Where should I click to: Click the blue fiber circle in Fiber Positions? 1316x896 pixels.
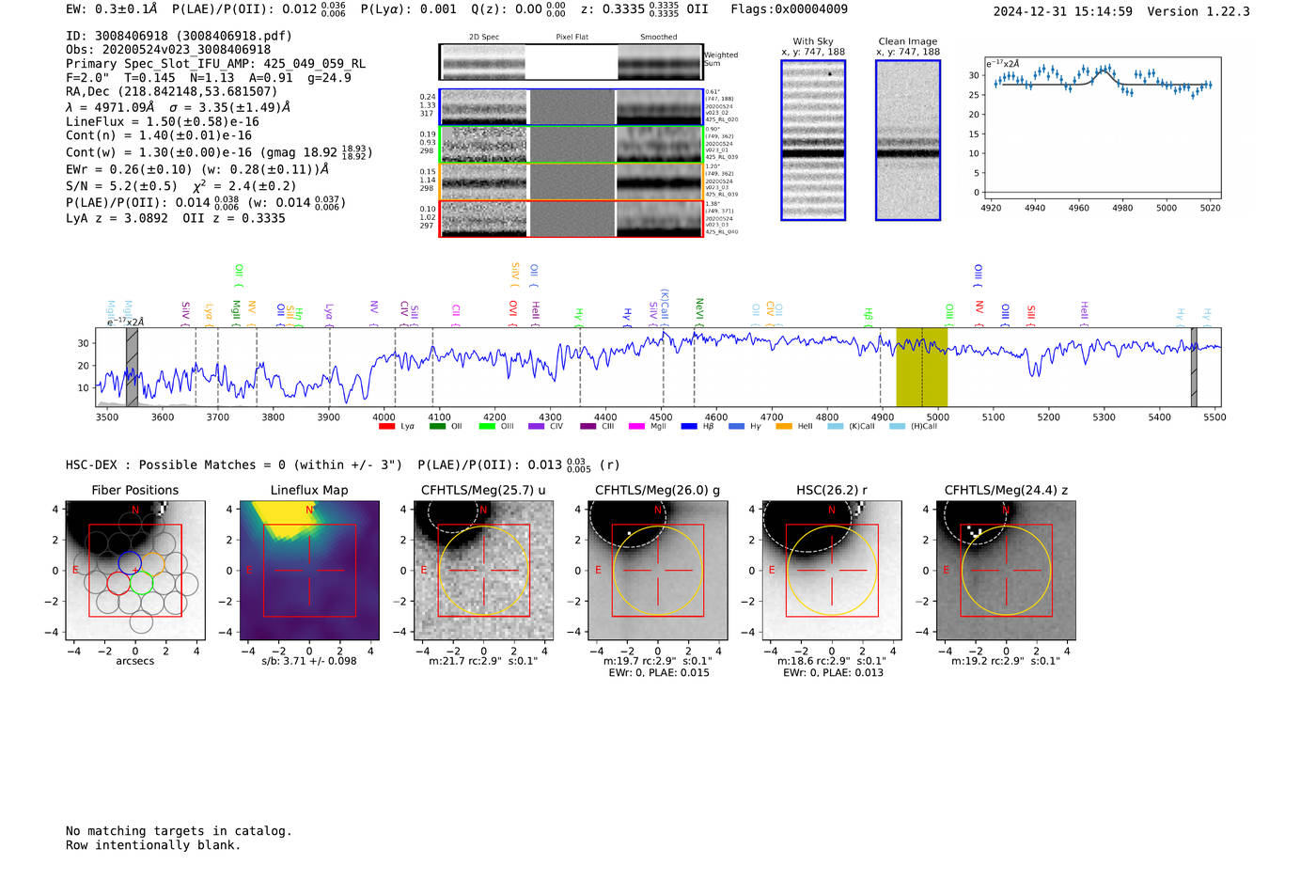[130, 563]
